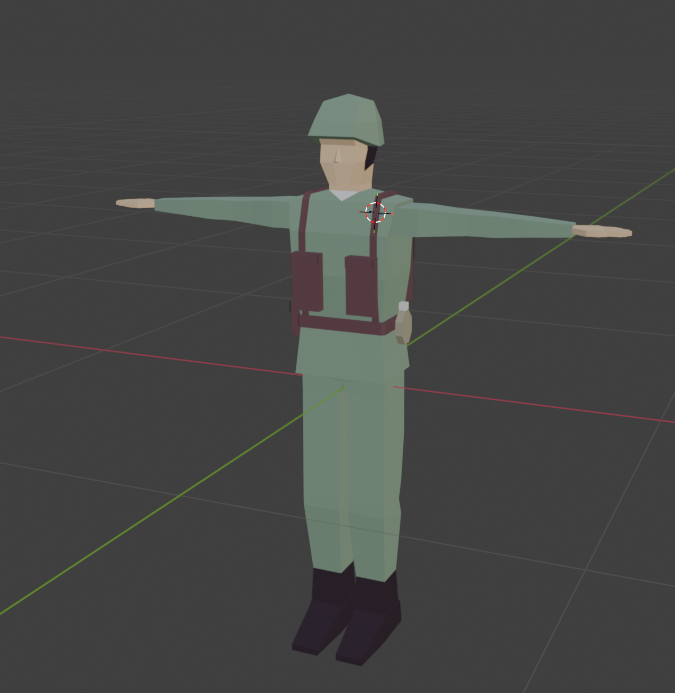The width and height of the screenshot is (675, 693).
Task: Select the canteen bottle on the belt
Action: coord(403,324)
